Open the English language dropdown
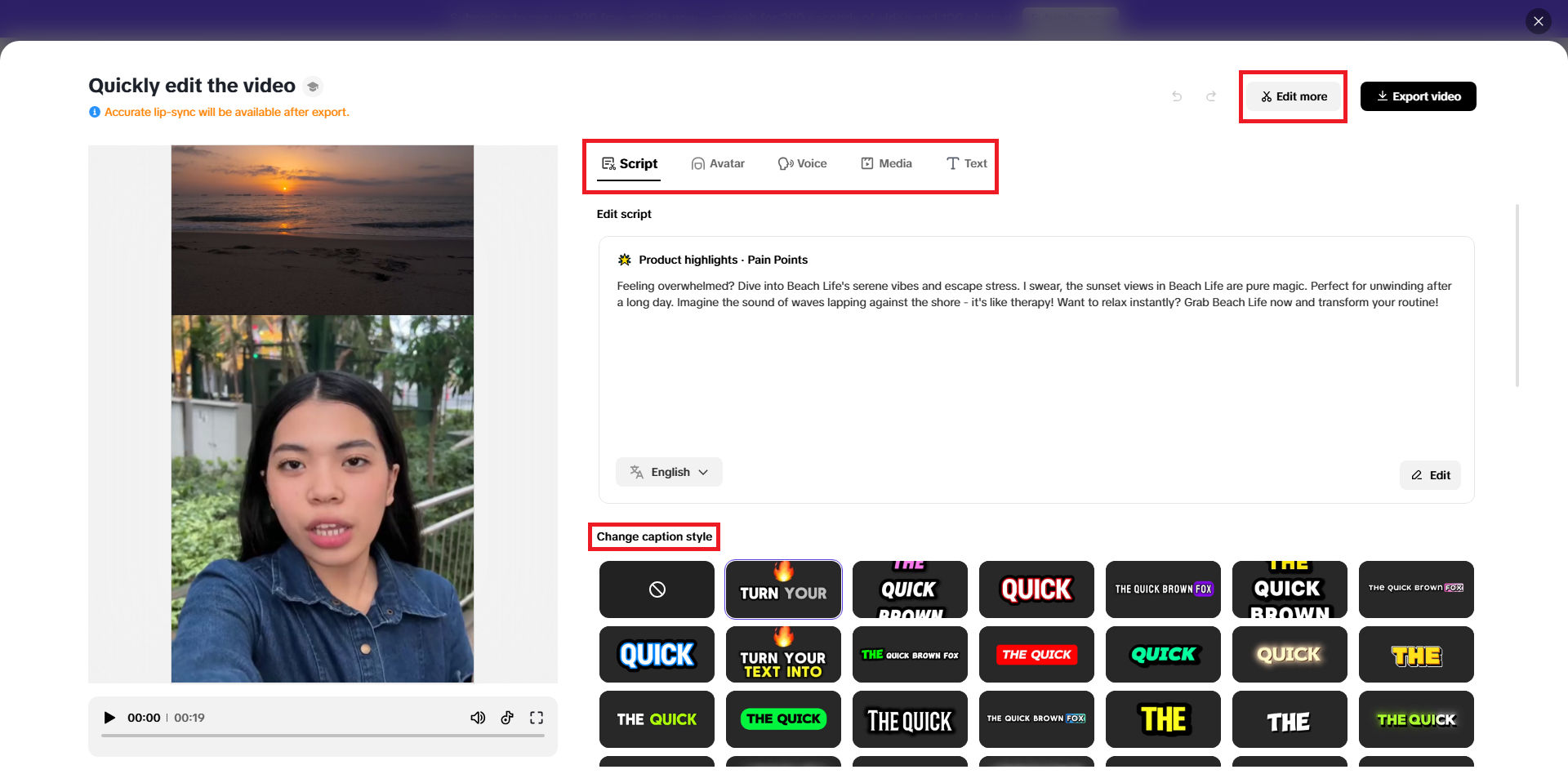 (669, 472)
